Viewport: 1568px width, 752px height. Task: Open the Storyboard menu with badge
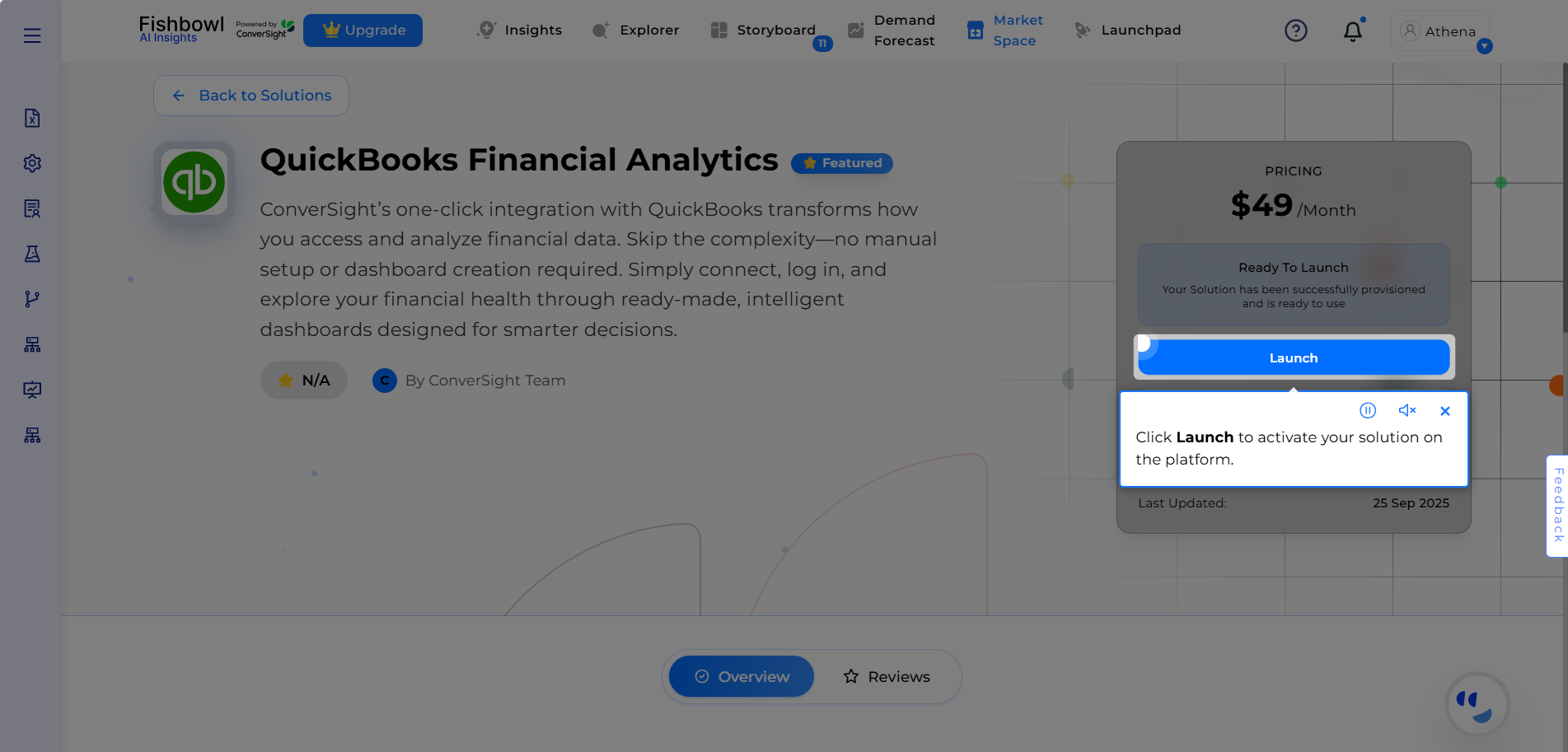pos(764,30)
